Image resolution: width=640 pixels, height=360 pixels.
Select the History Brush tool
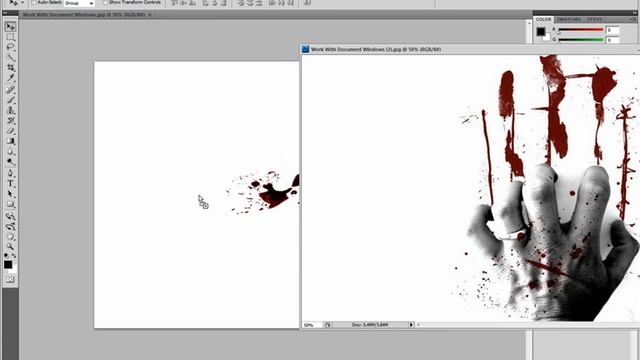point(10,120)
